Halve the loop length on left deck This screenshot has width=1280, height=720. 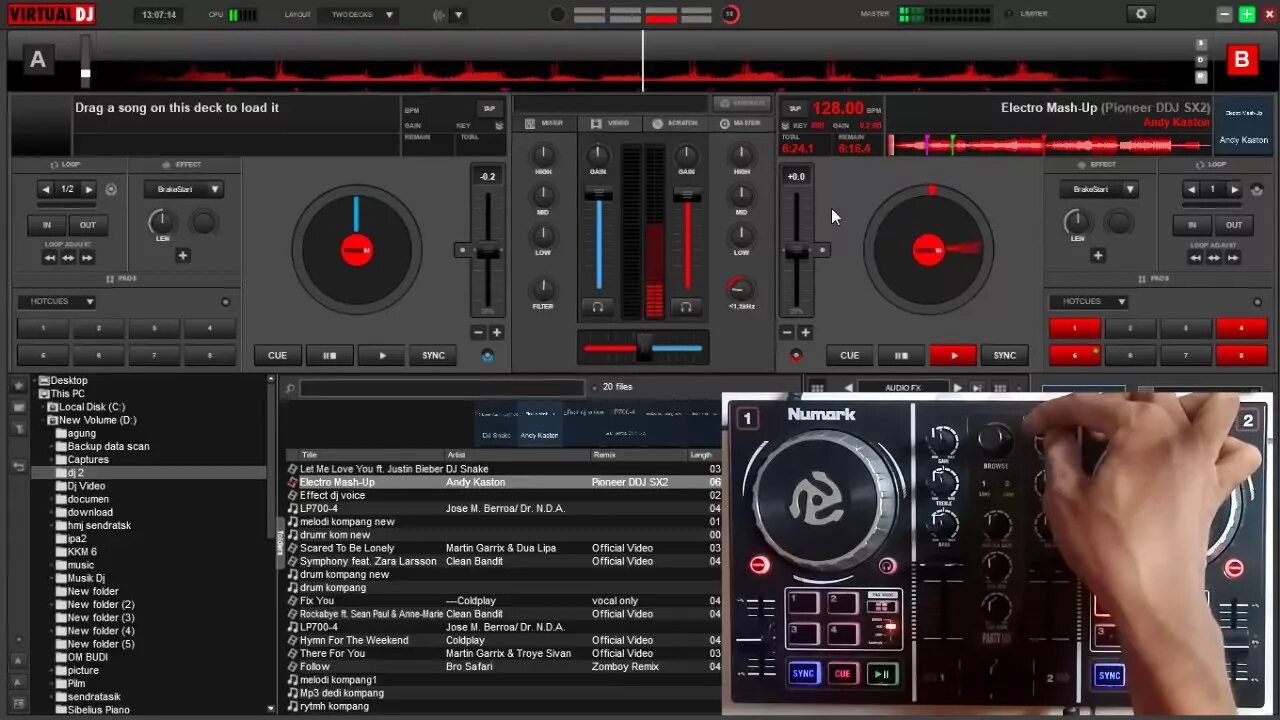click(x=46, y=189)
